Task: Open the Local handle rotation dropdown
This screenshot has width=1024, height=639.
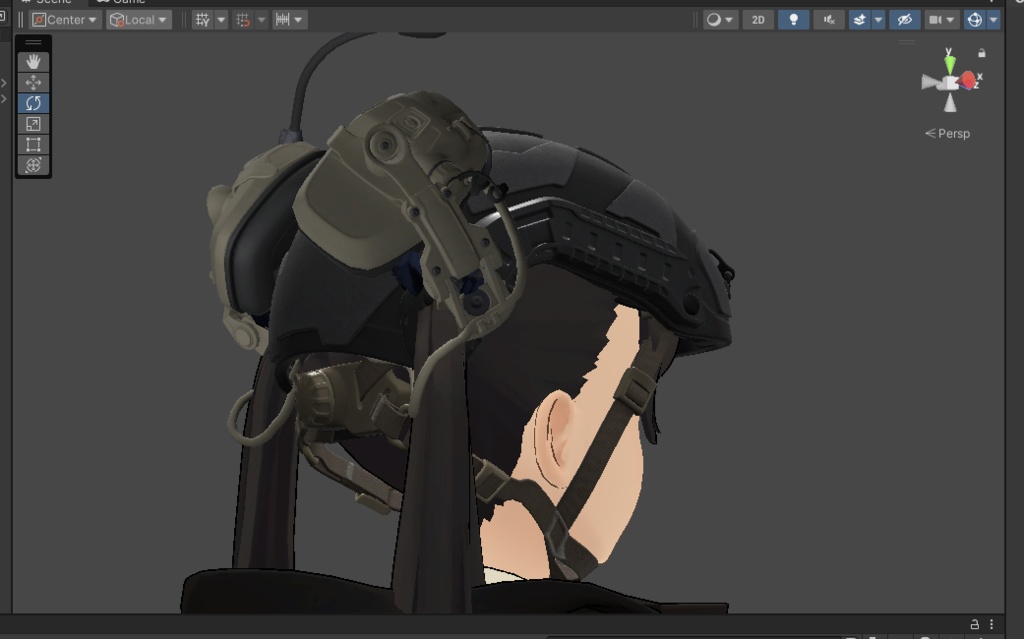Action: click(x=139, y=20)
